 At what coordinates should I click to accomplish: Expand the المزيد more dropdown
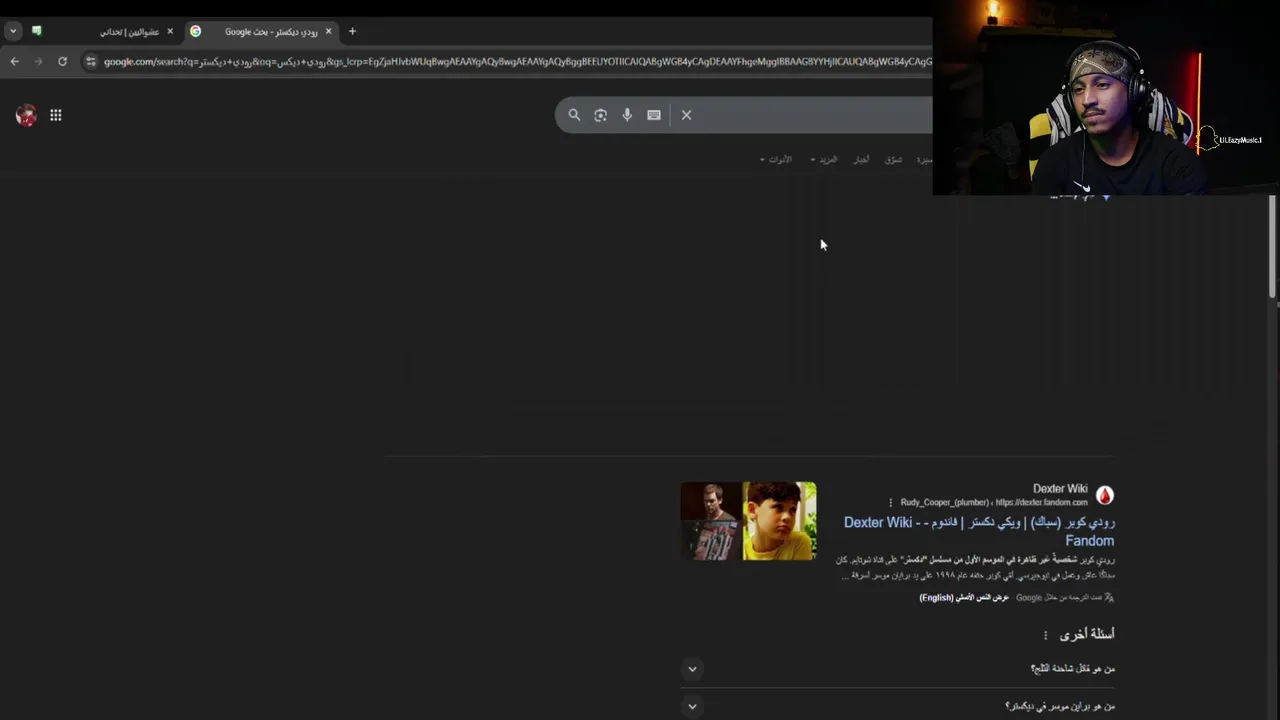click(824, 160)
